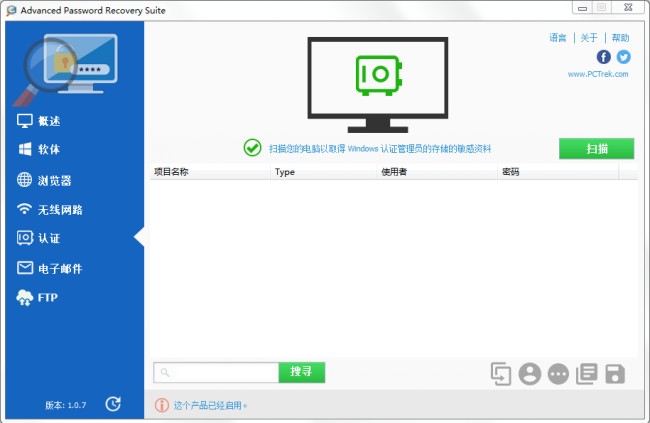Image resolution: width=650 pixels, height=423 pixels.
Task: Sort by the Type column header
Action: tap(323, 172)
